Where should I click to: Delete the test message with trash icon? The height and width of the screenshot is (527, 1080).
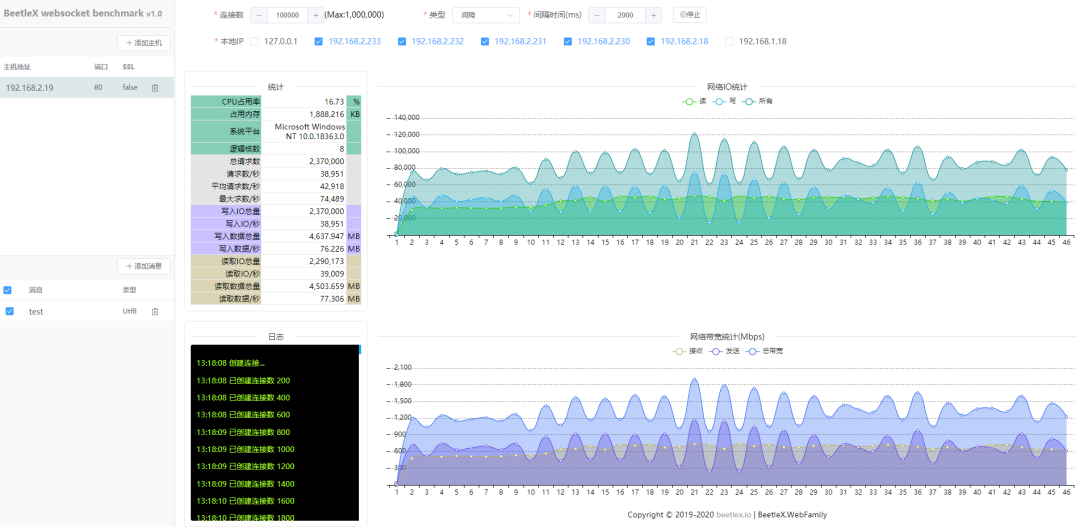click(x=155, y=311)
